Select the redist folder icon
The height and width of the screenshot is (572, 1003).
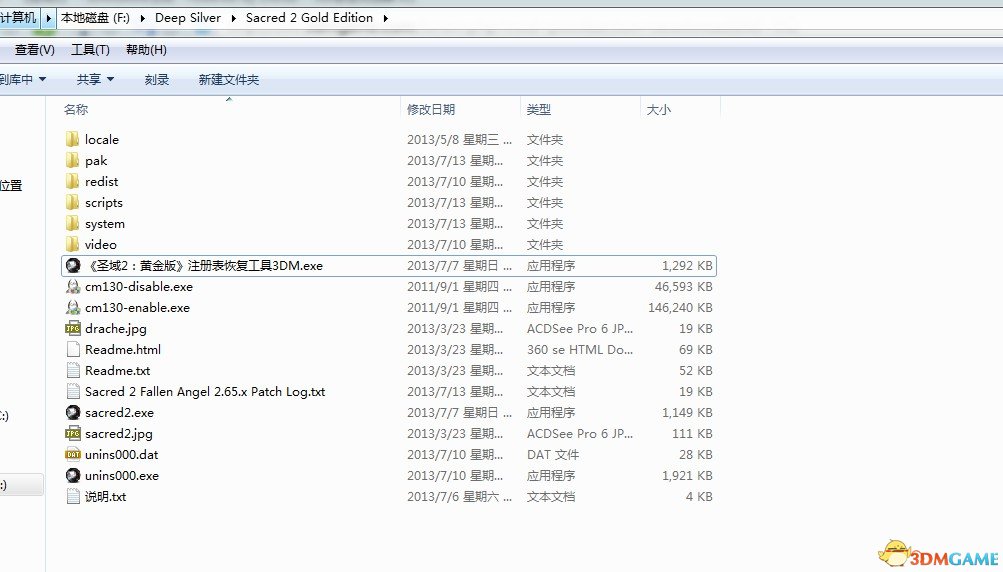coord(73,182)
